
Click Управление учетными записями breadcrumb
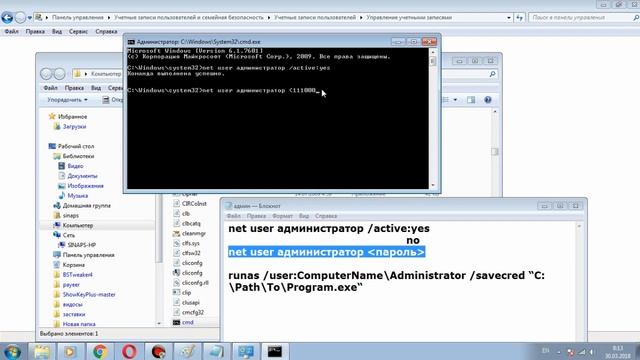[x=409, y=18]
